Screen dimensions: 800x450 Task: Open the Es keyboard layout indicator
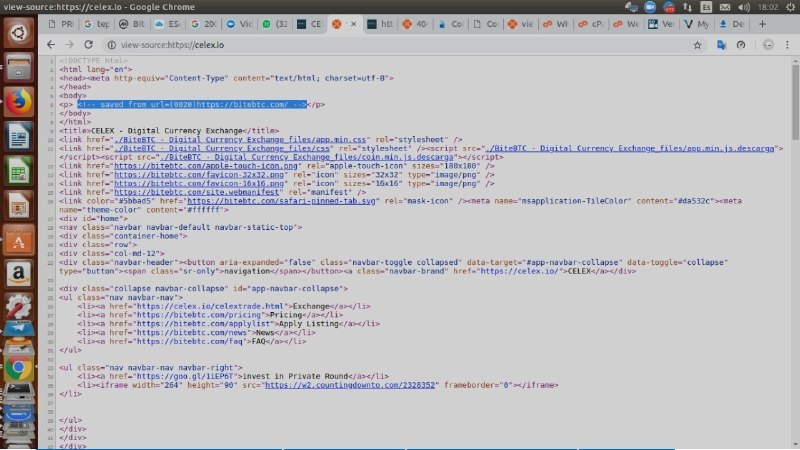(x=706, y=7)
